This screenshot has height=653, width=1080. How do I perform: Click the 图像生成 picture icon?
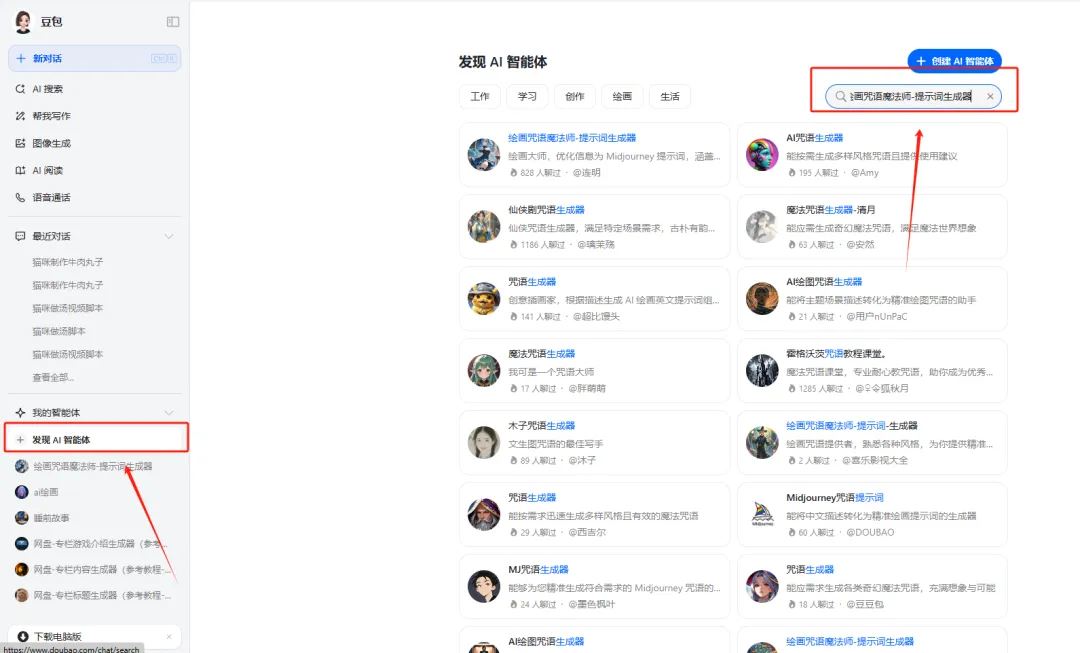pos(20,143)
